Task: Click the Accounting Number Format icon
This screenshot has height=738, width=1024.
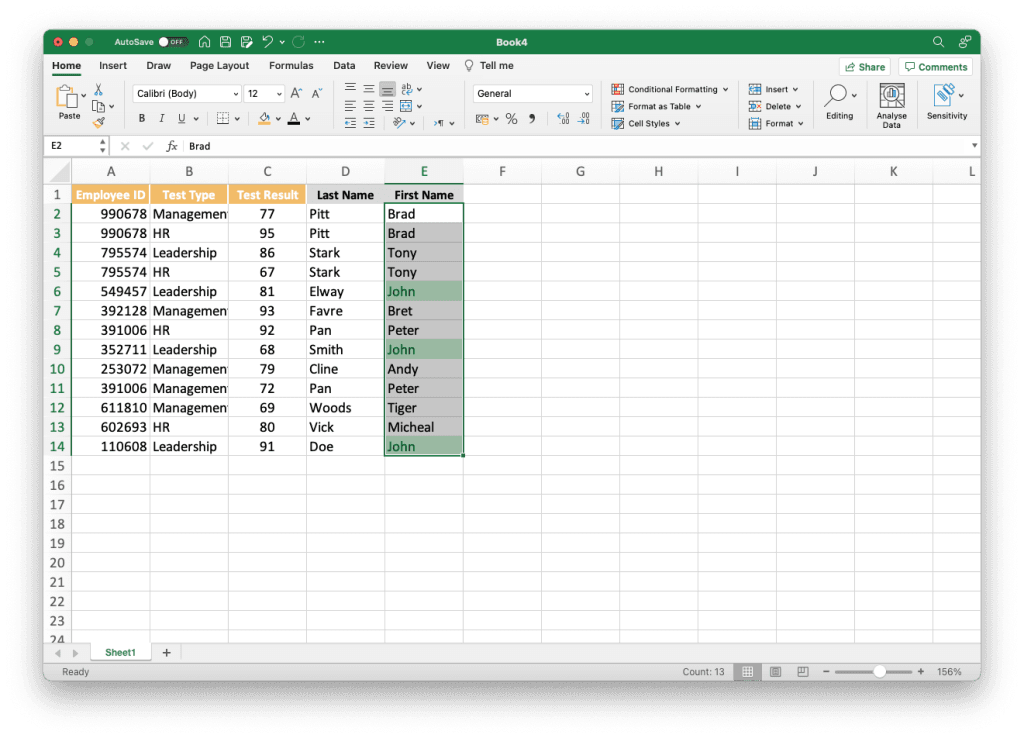Action: 483,119
